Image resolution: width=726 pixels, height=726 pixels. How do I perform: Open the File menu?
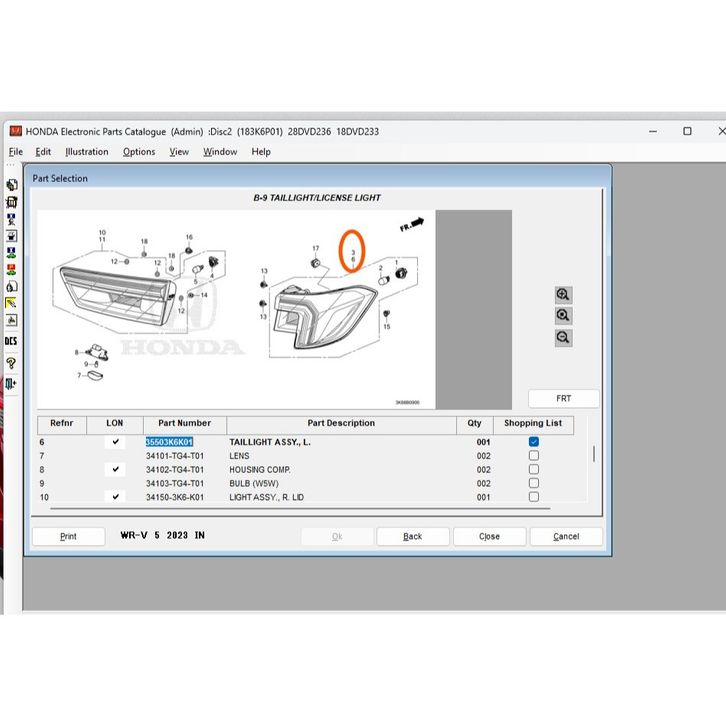[16, 152]
